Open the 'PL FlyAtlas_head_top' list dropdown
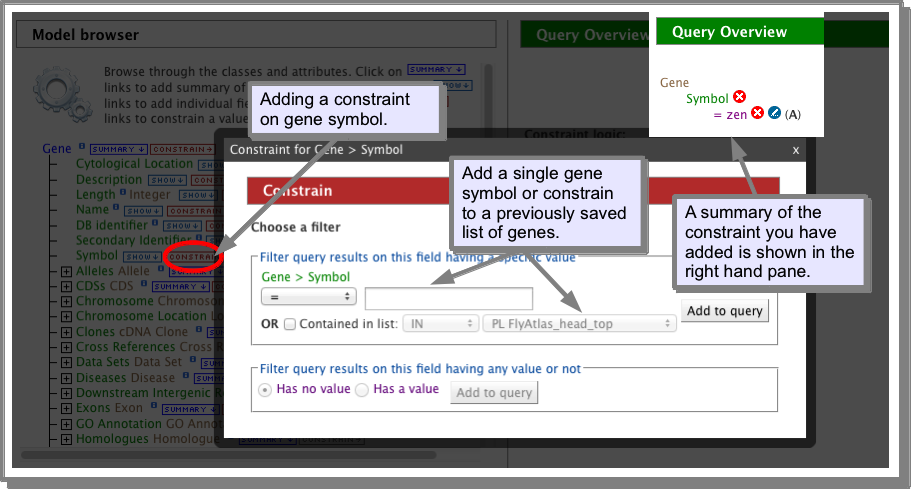This screenshot has height=489, width=911. (579, 323)
